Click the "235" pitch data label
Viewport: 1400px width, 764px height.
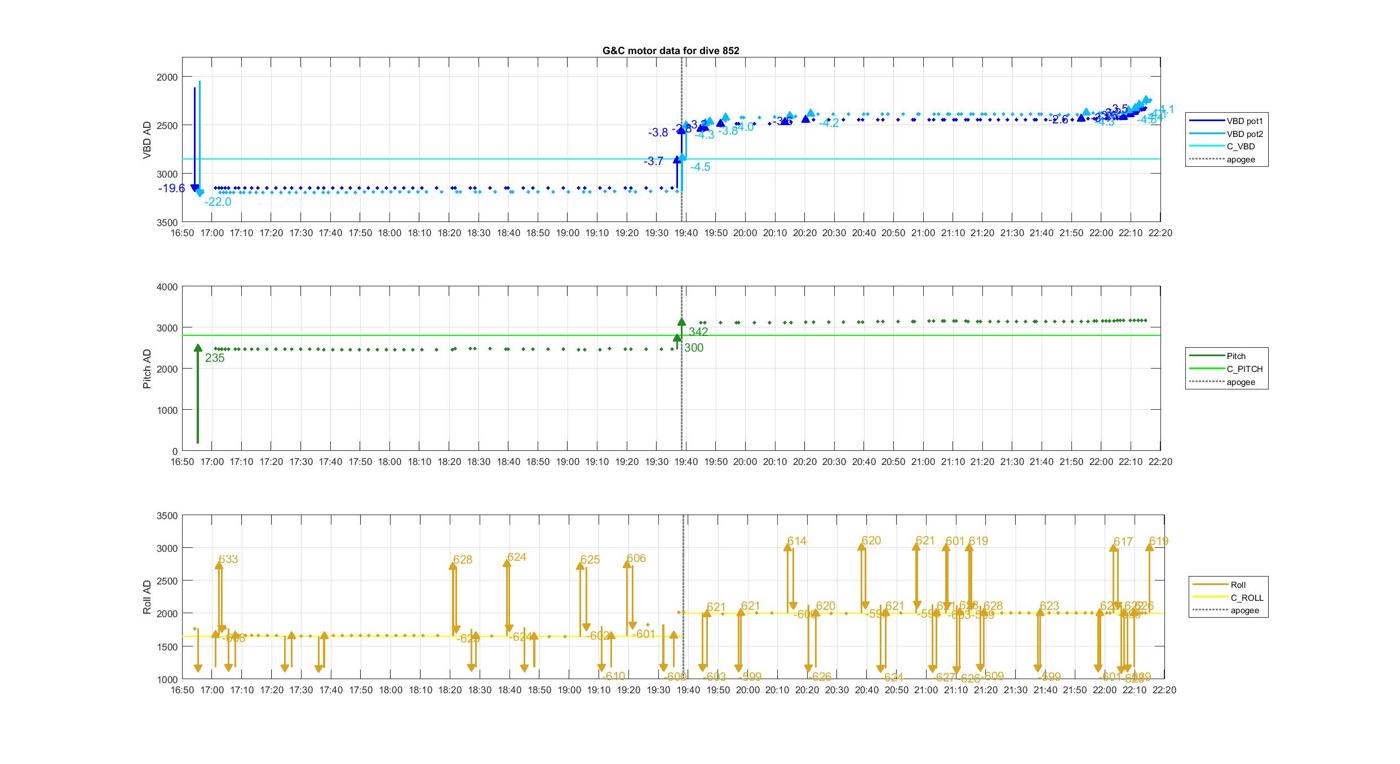pyautogui.click(x=214, y=358)
